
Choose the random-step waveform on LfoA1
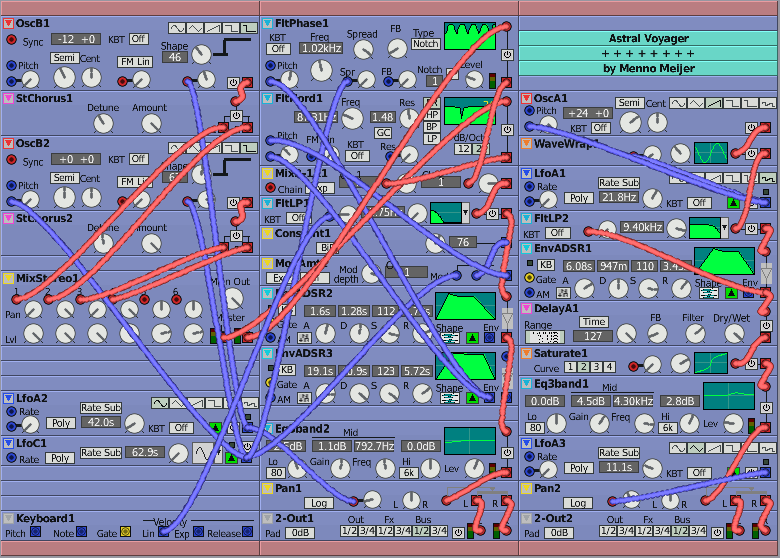[768, 178]
